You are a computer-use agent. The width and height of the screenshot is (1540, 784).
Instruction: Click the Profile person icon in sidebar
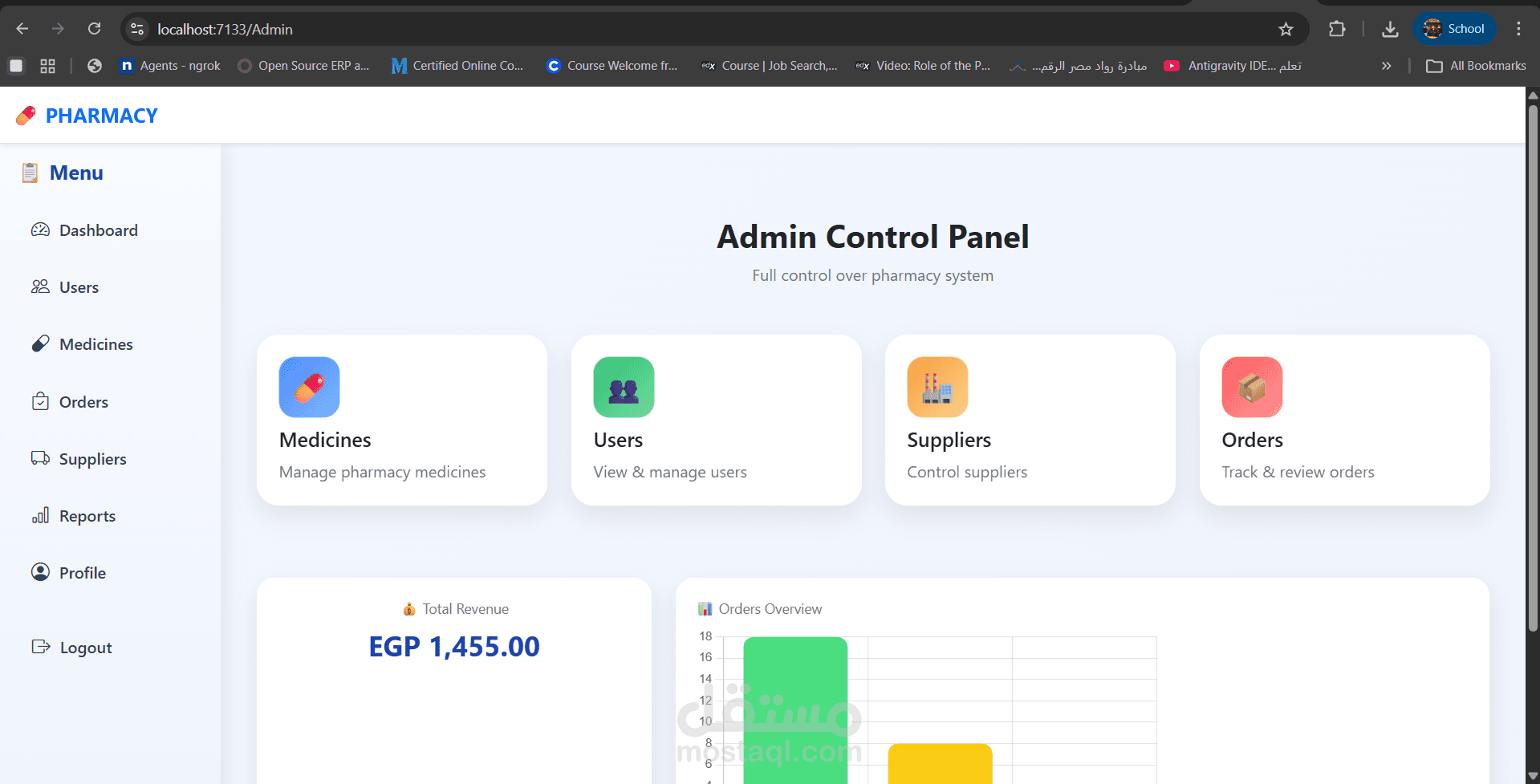coord(39,572)
